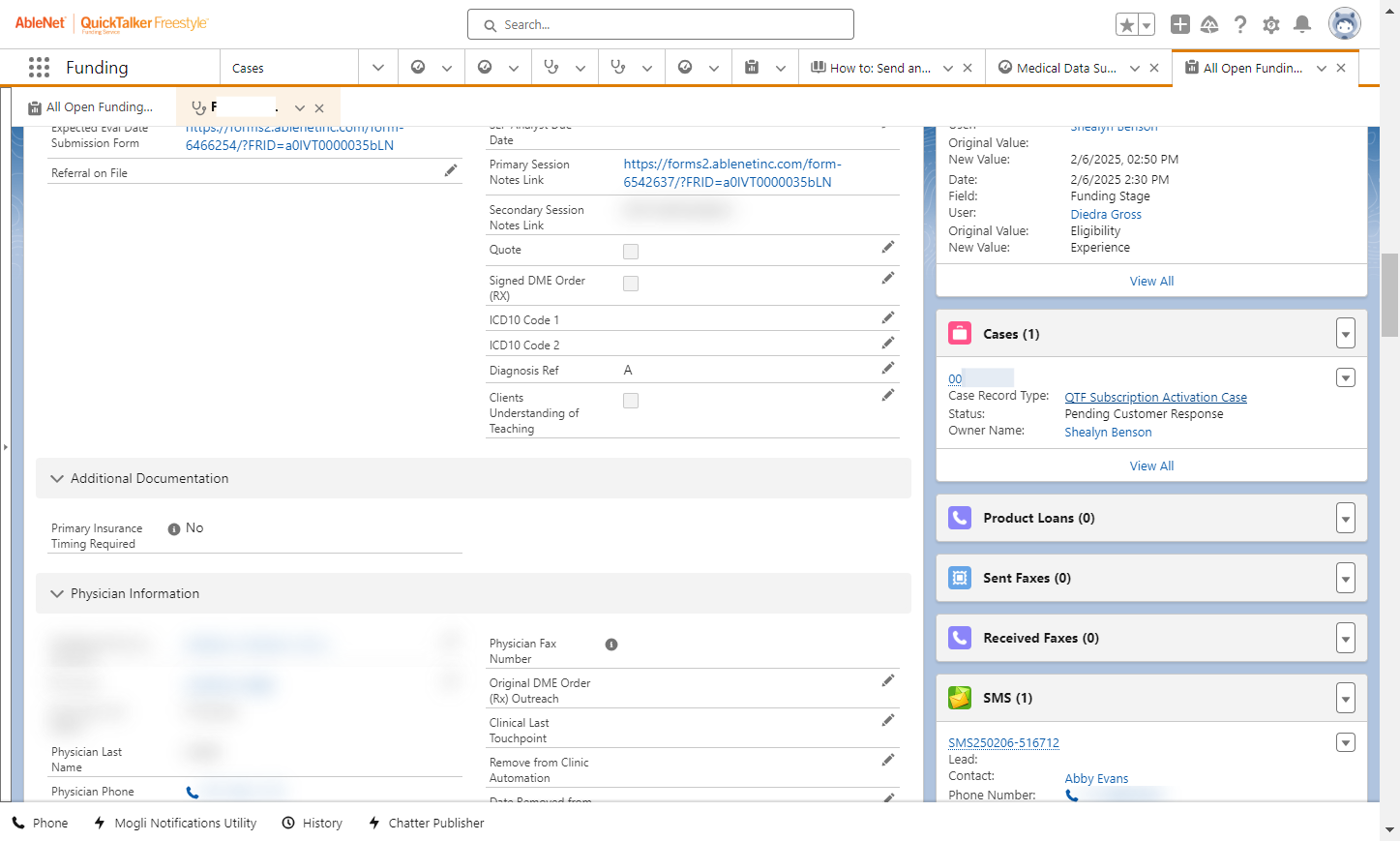Open Diedra Gross user link
Screen dimensions: 1400x841
(x=1106, y=215)
